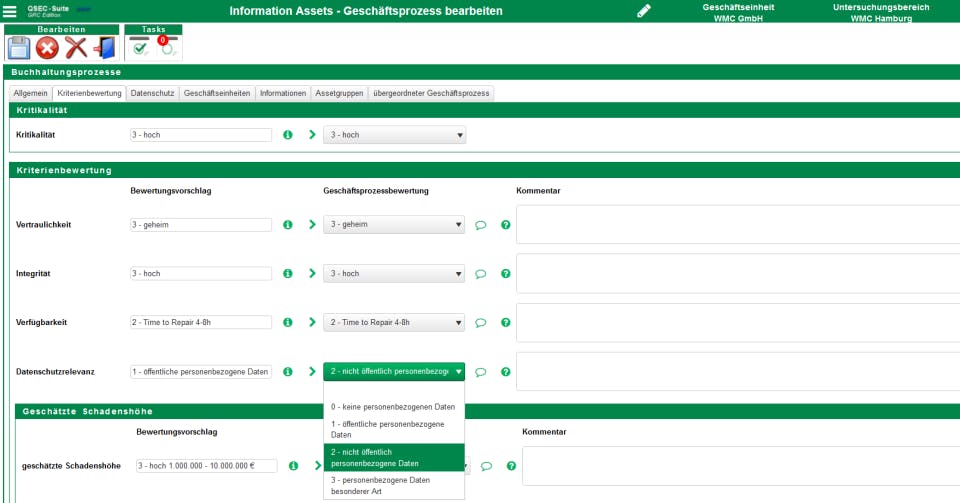Switch to the Informationen tab
Screen dimensions: 960x503
click(283, 93)
